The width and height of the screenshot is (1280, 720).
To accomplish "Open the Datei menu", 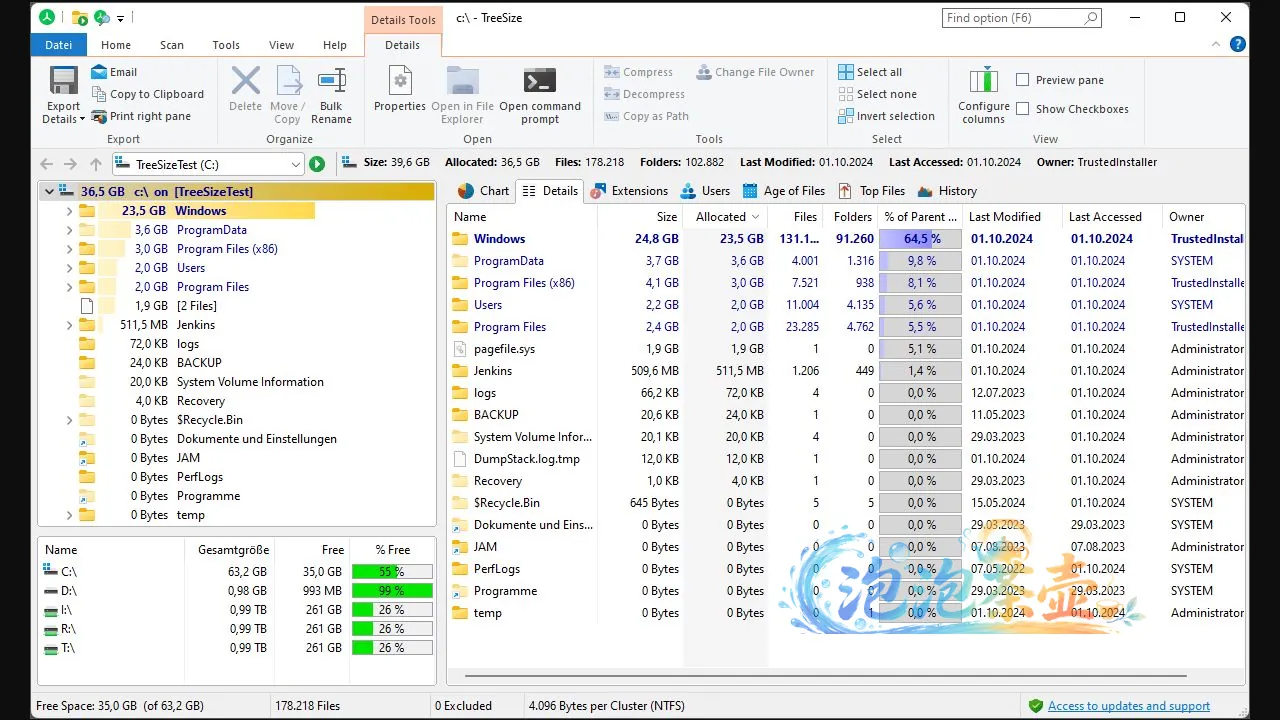I will click(x=59, y=45).
